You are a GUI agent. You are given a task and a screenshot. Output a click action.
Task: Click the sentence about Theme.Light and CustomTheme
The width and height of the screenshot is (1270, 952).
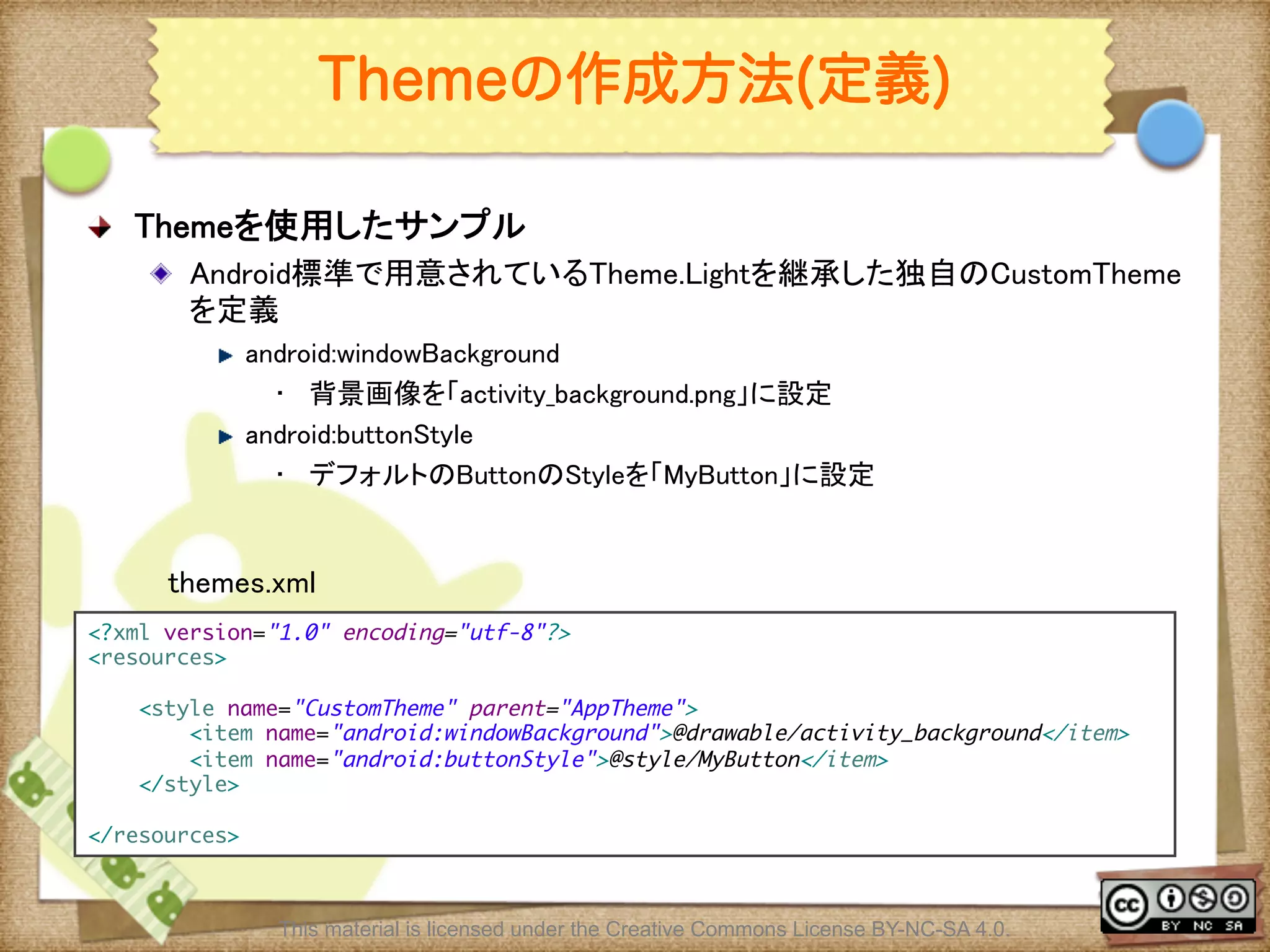coord(685,291)
